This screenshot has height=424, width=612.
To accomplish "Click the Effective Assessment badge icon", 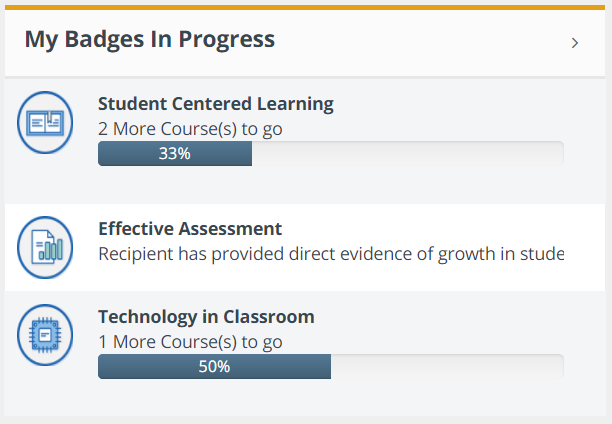I will [45, 247].
